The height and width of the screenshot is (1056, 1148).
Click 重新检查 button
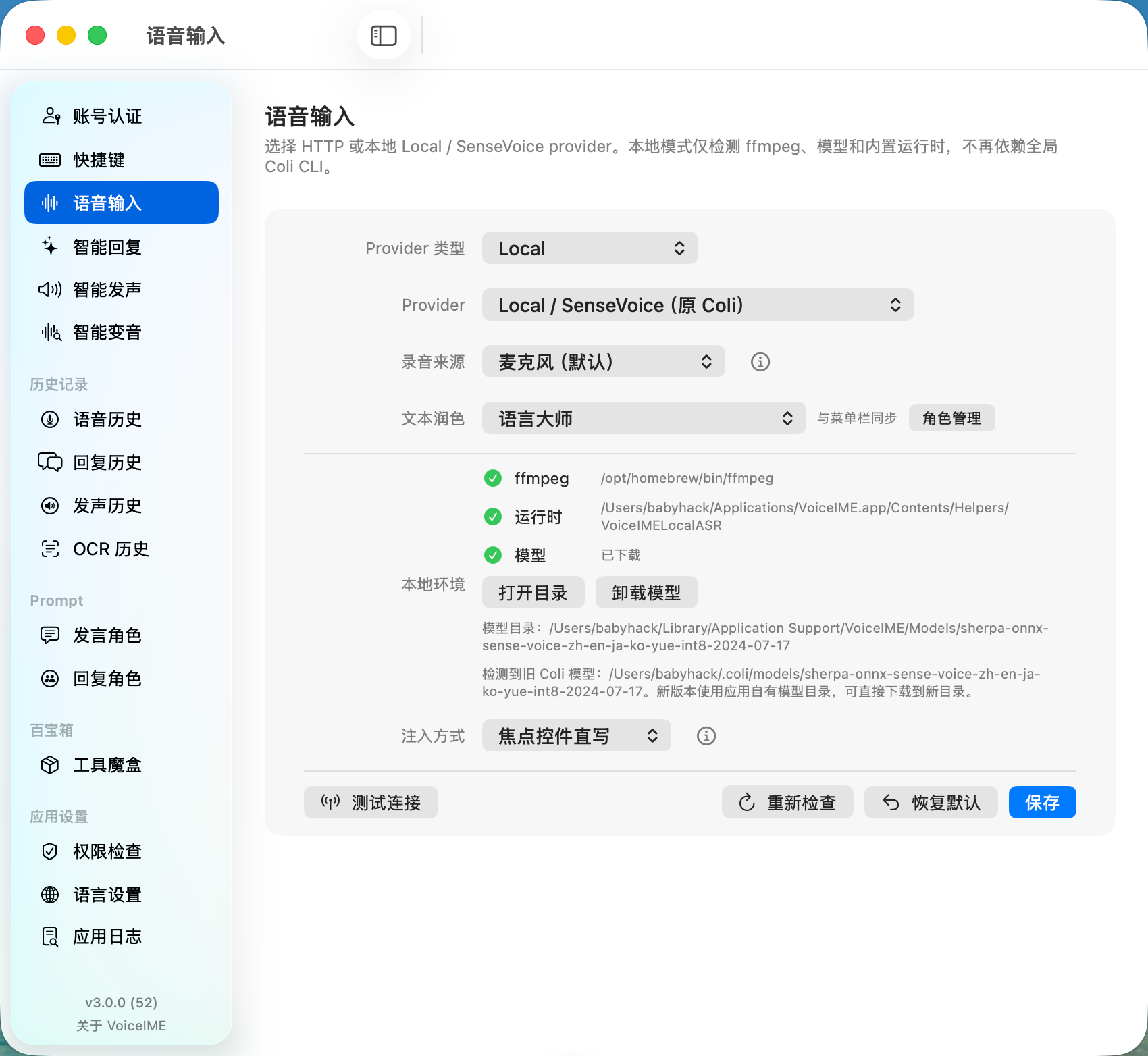click(x=787, y=802)
